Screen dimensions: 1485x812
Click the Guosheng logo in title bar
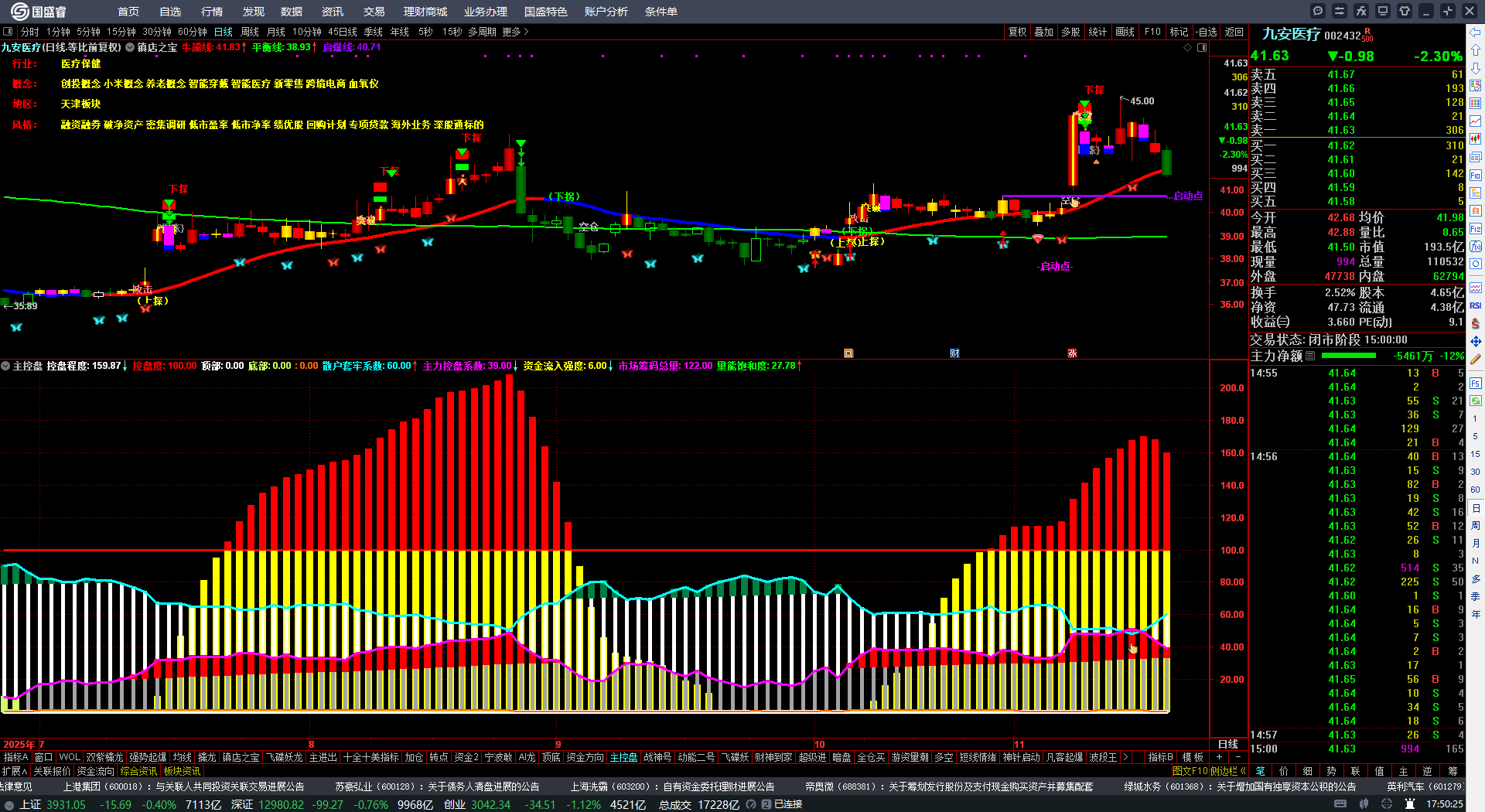[39, 12]
